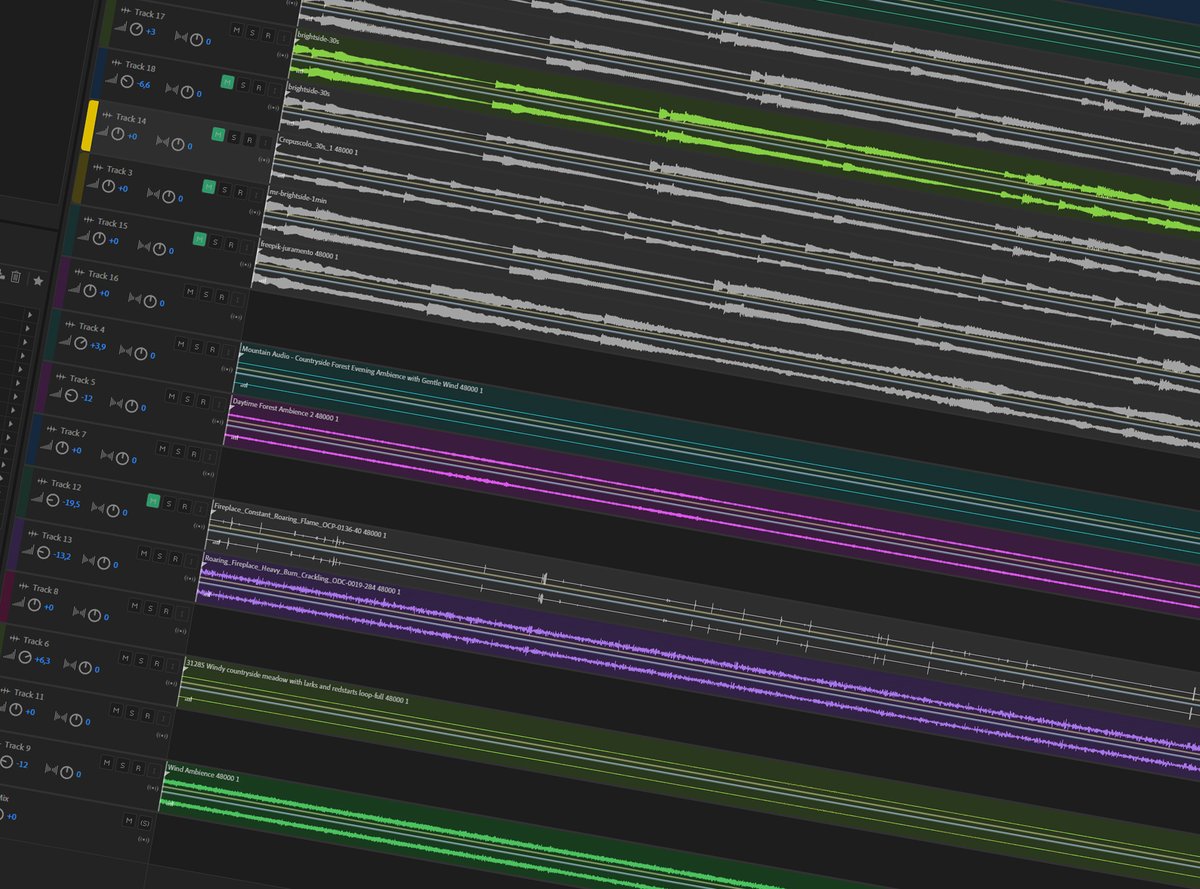Image resolution: width=1200 pixels, height=889 pixels.
Task: Click the metering icon below the Mix track
Action: pos(142,840)
